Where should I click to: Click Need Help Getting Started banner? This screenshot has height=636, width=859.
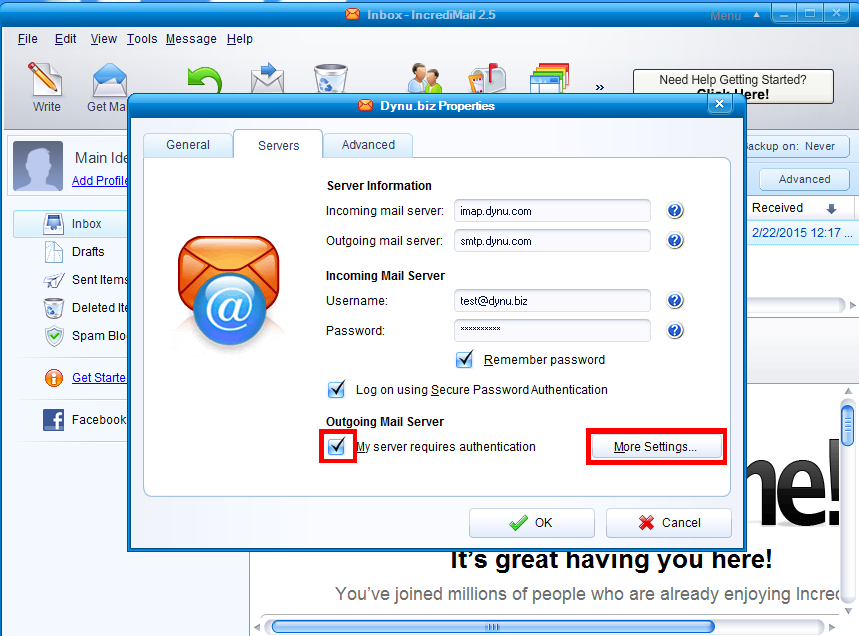click(733, 87)
